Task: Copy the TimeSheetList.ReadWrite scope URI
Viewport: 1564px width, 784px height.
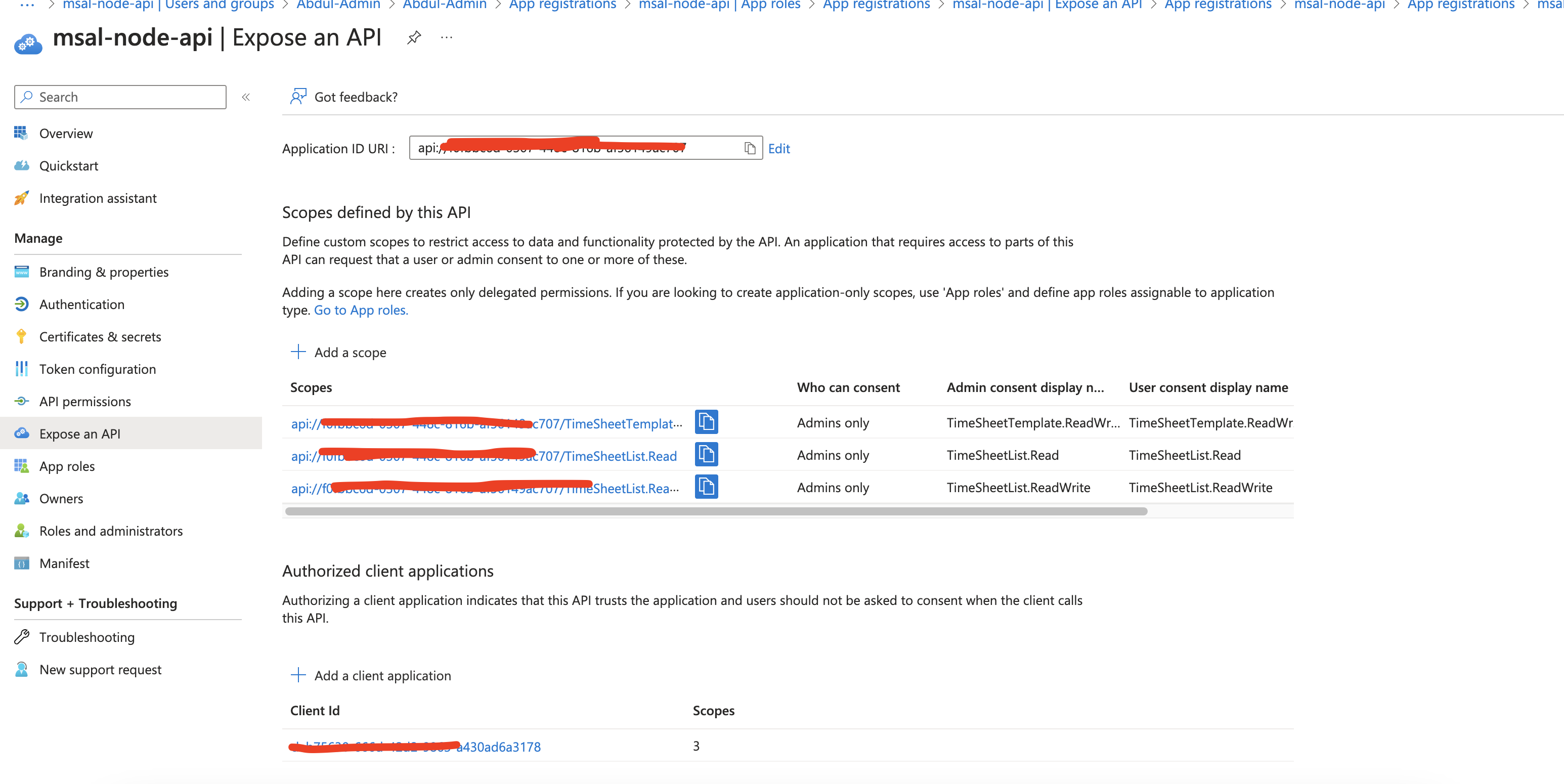Action: click(706, 487)
